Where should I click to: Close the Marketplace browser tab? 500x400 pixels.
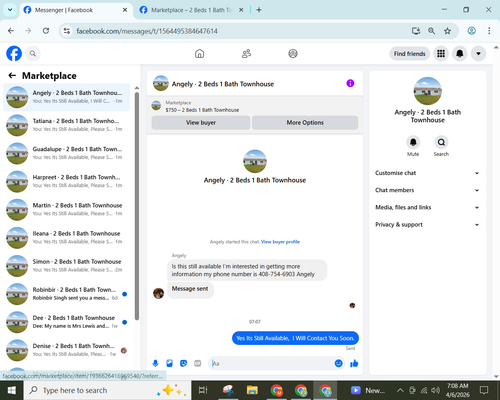241,10
